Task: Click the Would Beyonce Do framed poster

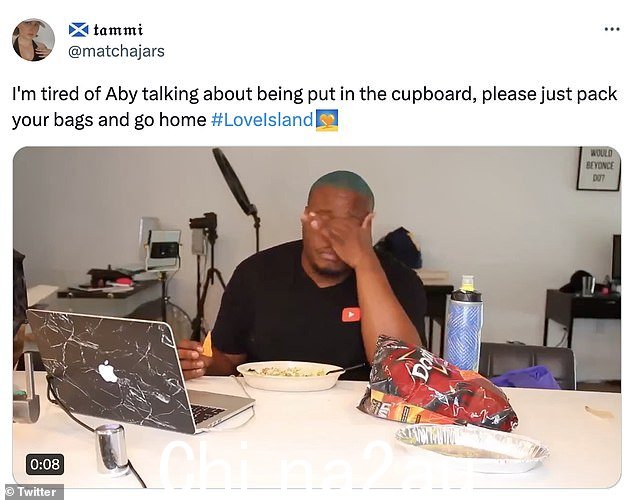Action: click(599, 168)
